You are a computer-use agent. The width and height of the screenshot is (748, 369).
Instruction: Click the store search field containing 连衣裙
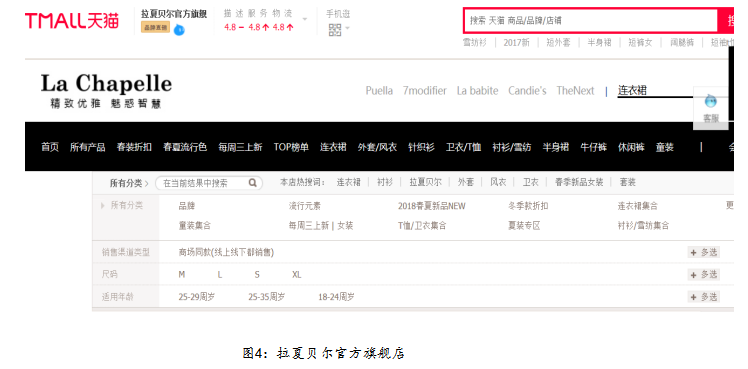click(654, 91)
